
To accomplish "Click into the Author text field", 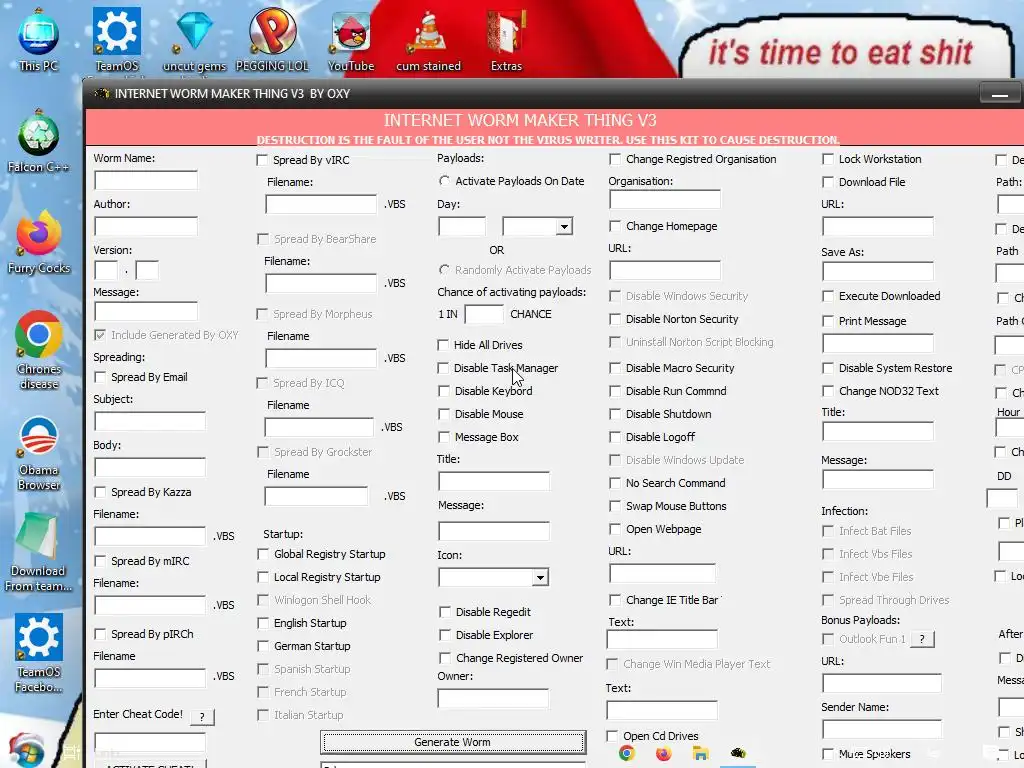I will 146,227.
